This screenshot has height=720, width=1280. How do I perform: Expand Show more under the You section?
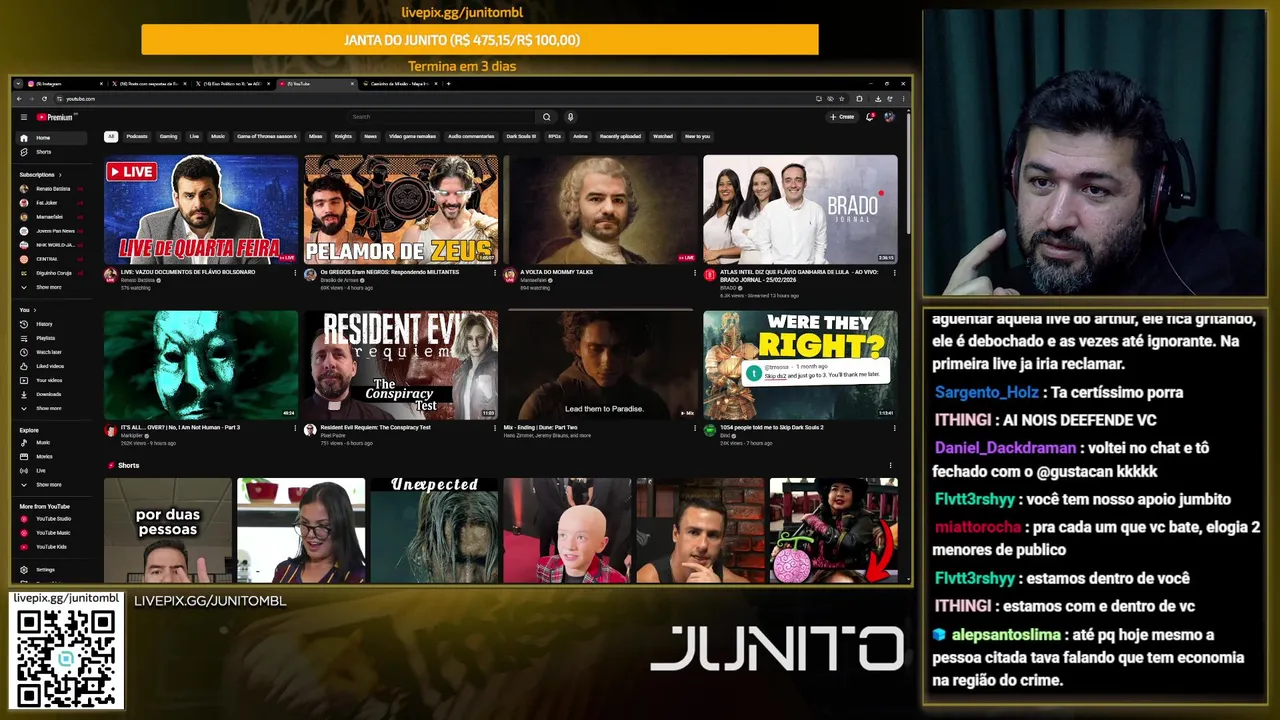tap(53, 408)
